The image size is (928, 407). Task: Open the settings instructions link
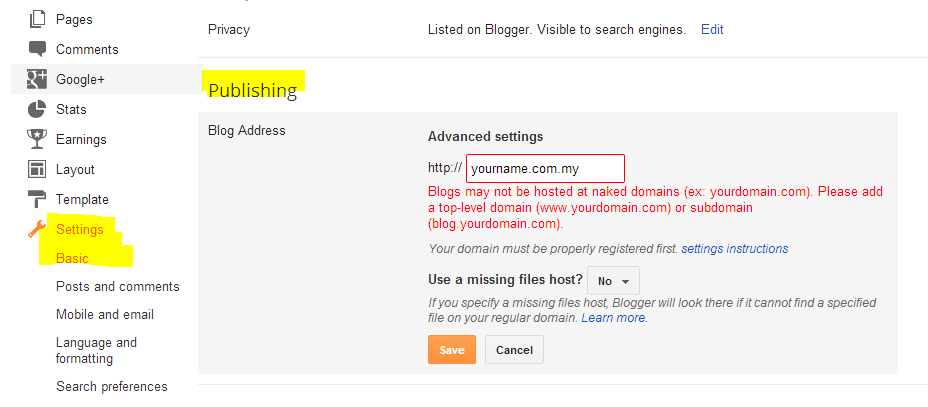point(734,249)
